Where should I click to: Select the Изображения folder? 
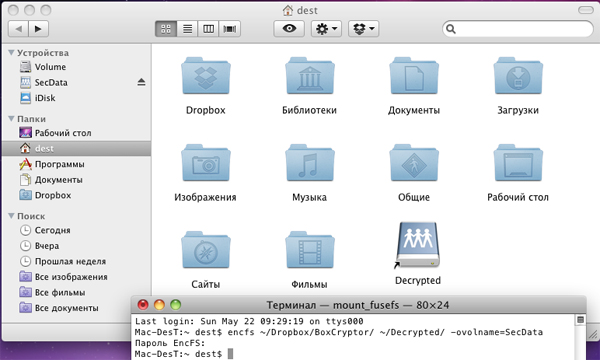206,163
